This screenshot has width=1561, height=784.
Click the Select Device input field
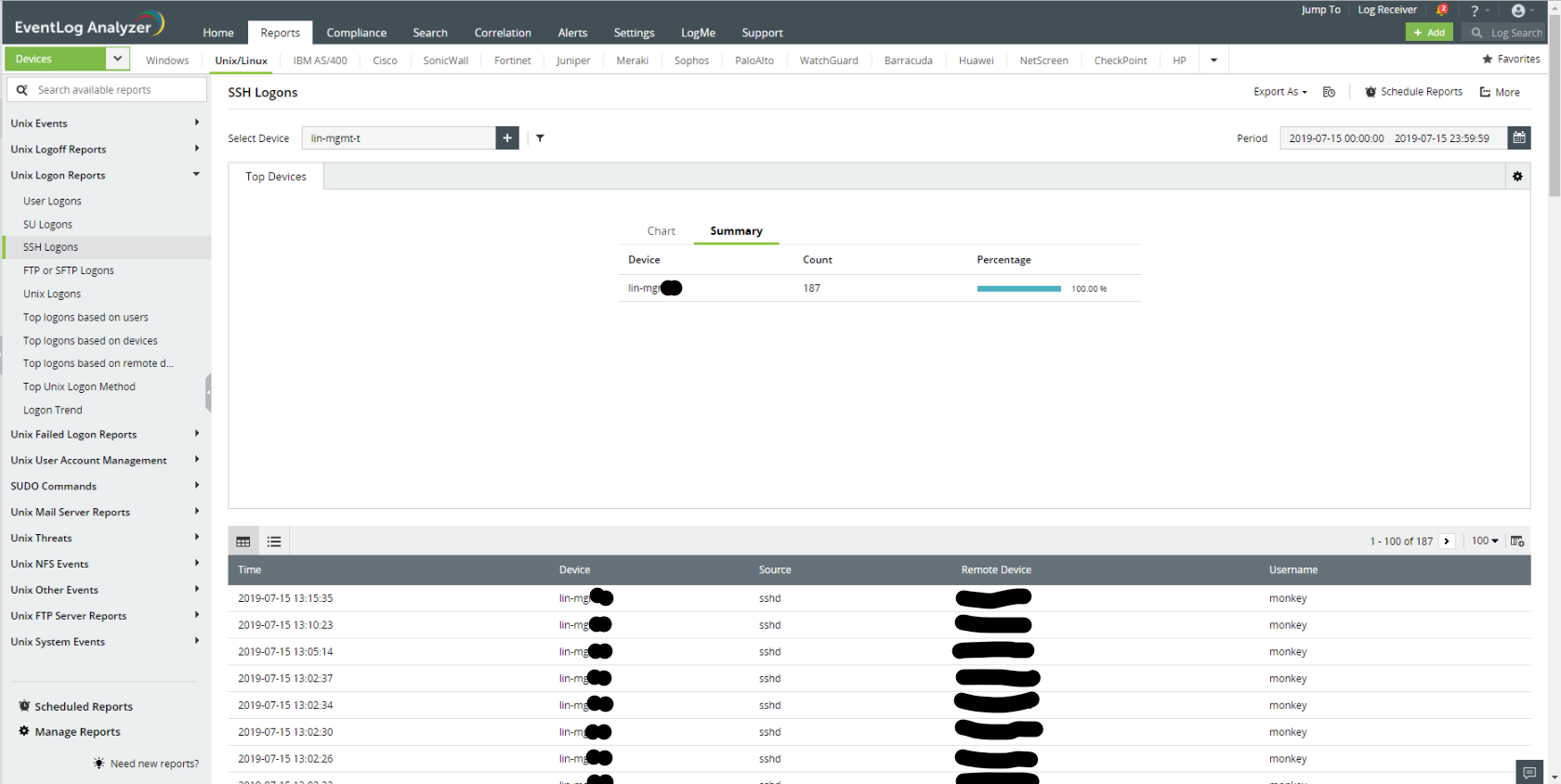pyautogui.click(x=399, y=137)
